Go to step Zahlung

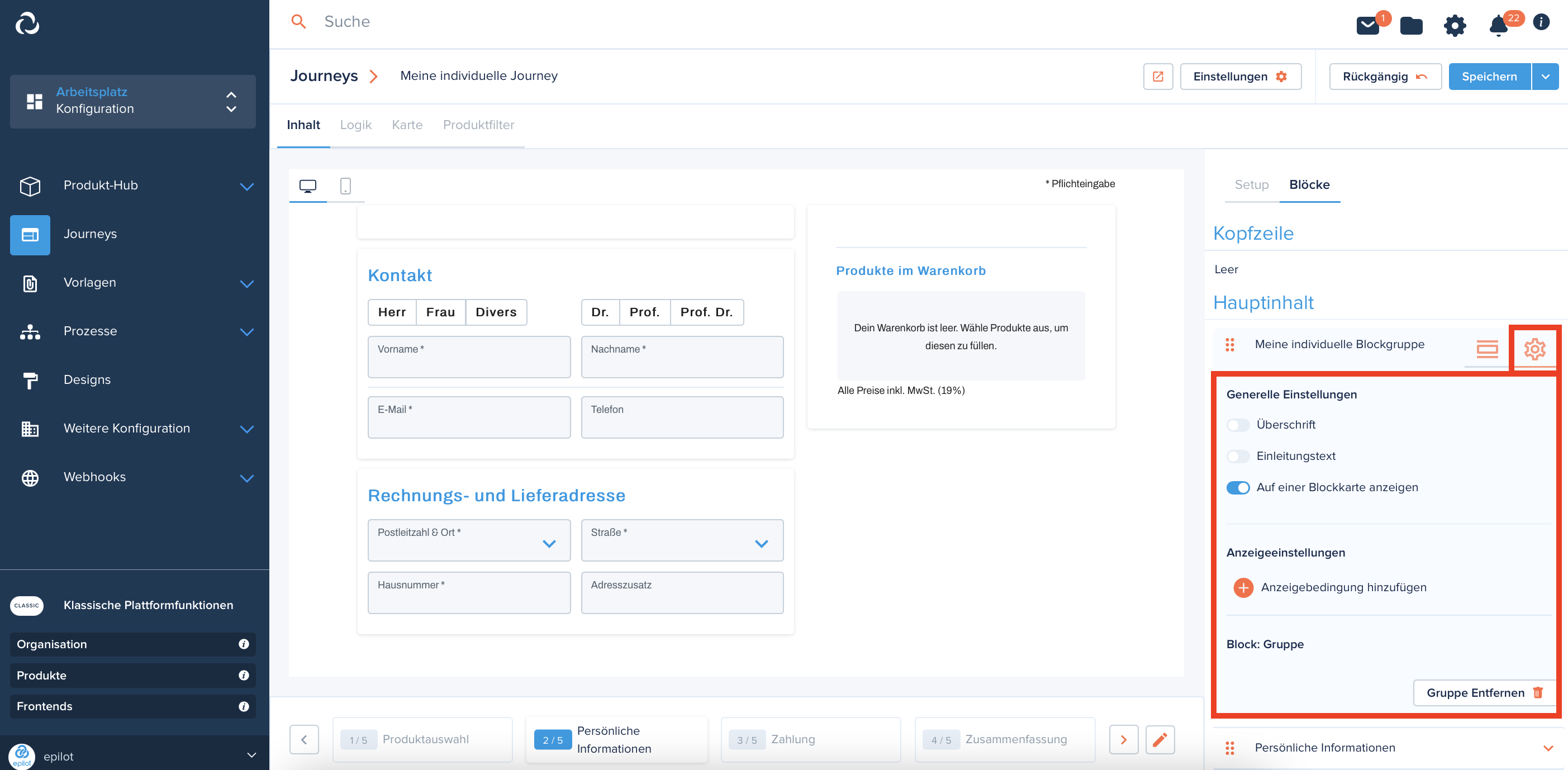coord(810,740)
